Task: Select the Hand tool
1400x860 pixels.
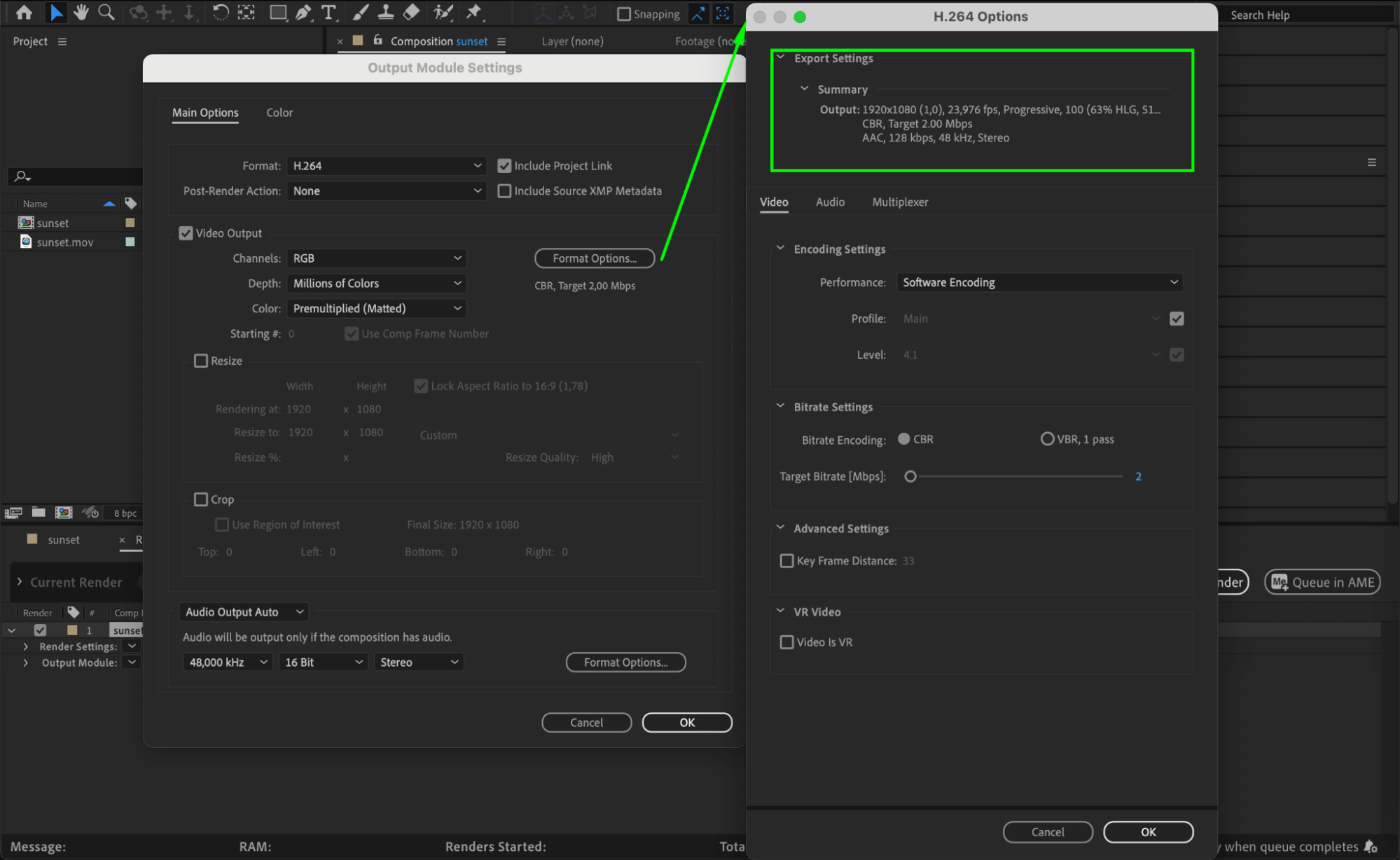Action: pyautogui.click(x=81, y=12)
